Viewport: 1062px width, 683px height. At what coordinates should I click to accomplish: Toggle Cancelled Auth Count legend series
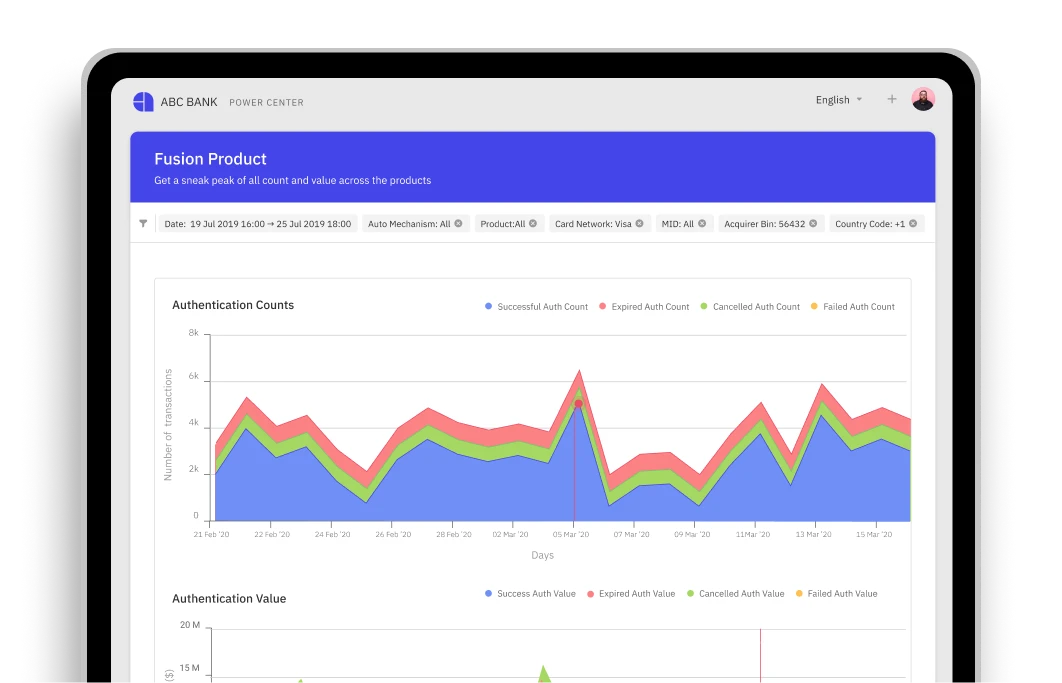[750, 307]
